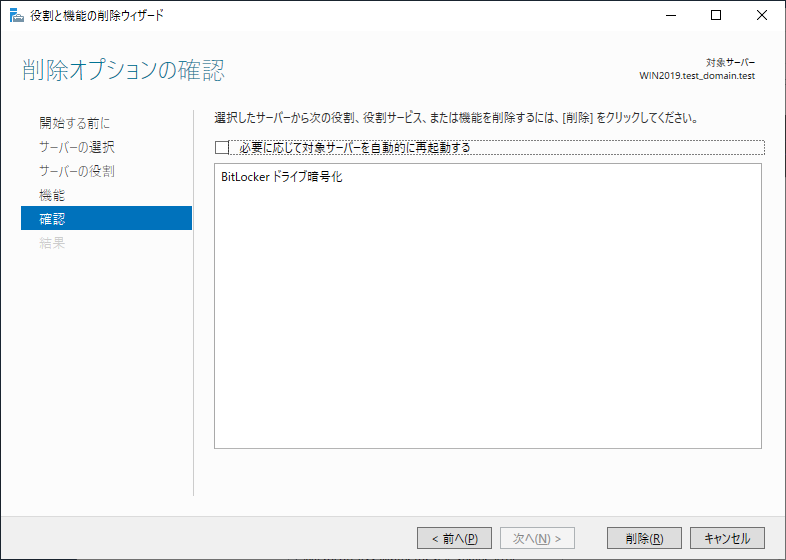This screenshot has height=560, width=786.
Task: Enable 必要に応じて対象サーバーを自動的に再起動する checkbox
Action: coord(222,147)
